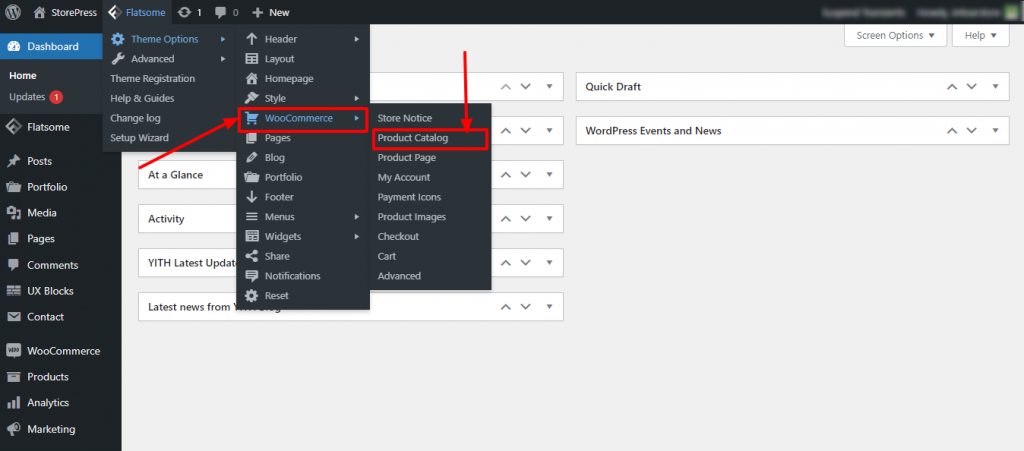The image size is (1024, 451).
Task: Open Comments in the sidebar
Action: 53,265
